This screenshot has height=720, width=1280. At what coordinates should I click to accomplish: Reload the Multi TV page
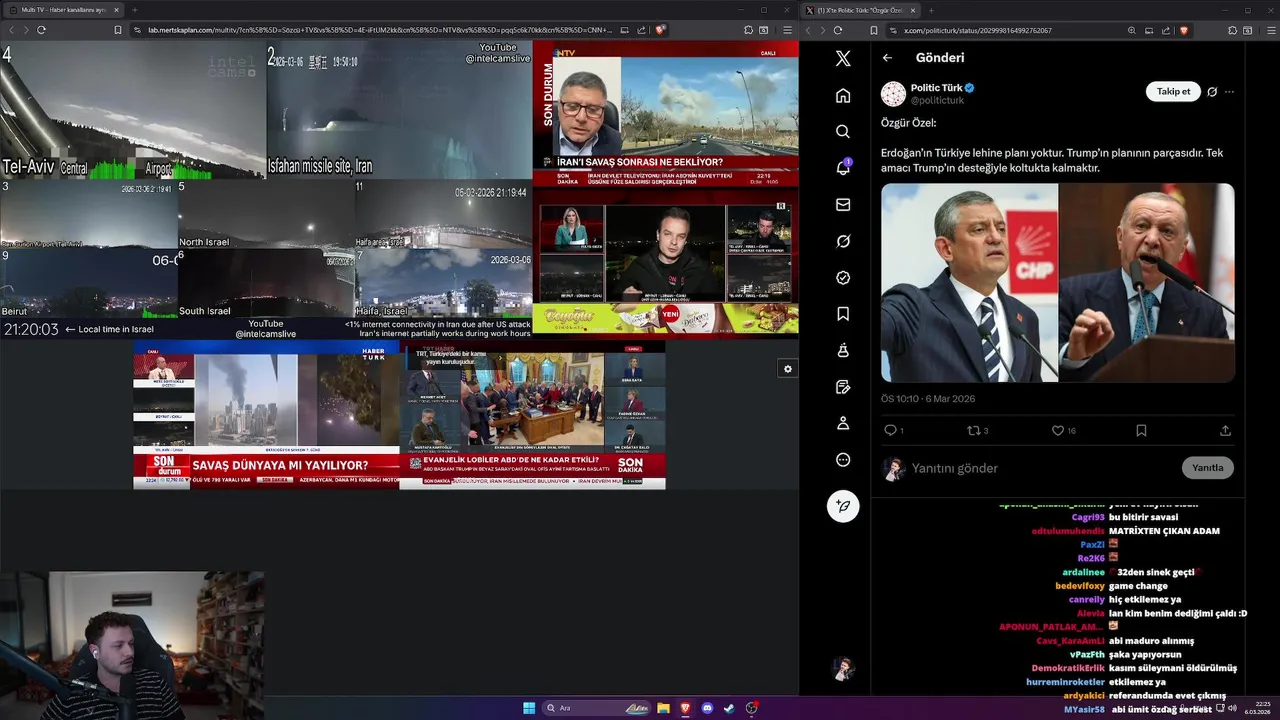tap(41, 30)
